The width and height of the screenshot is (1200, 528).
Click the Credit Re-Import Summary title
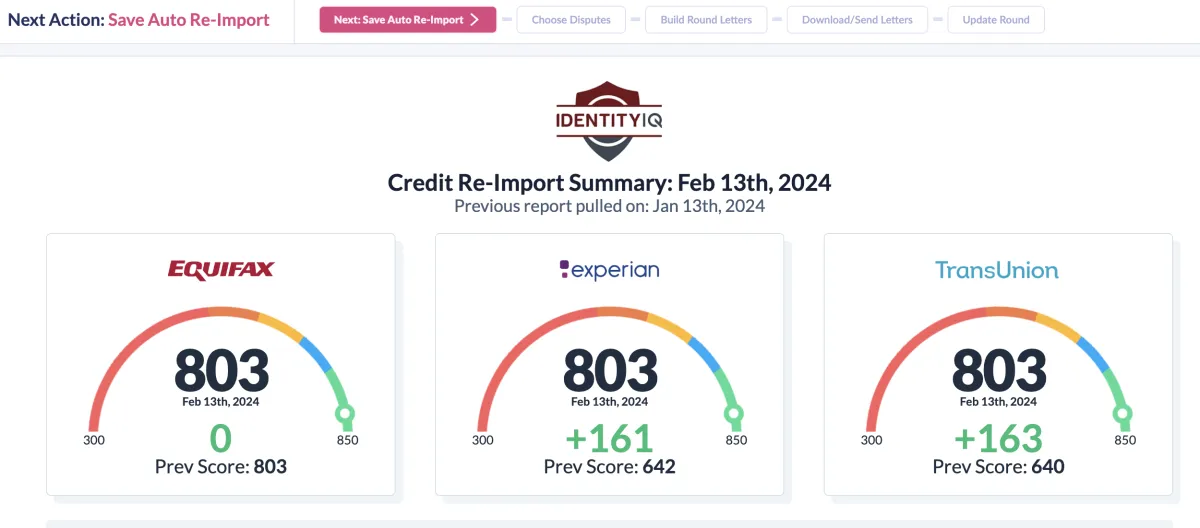point(609,183)
